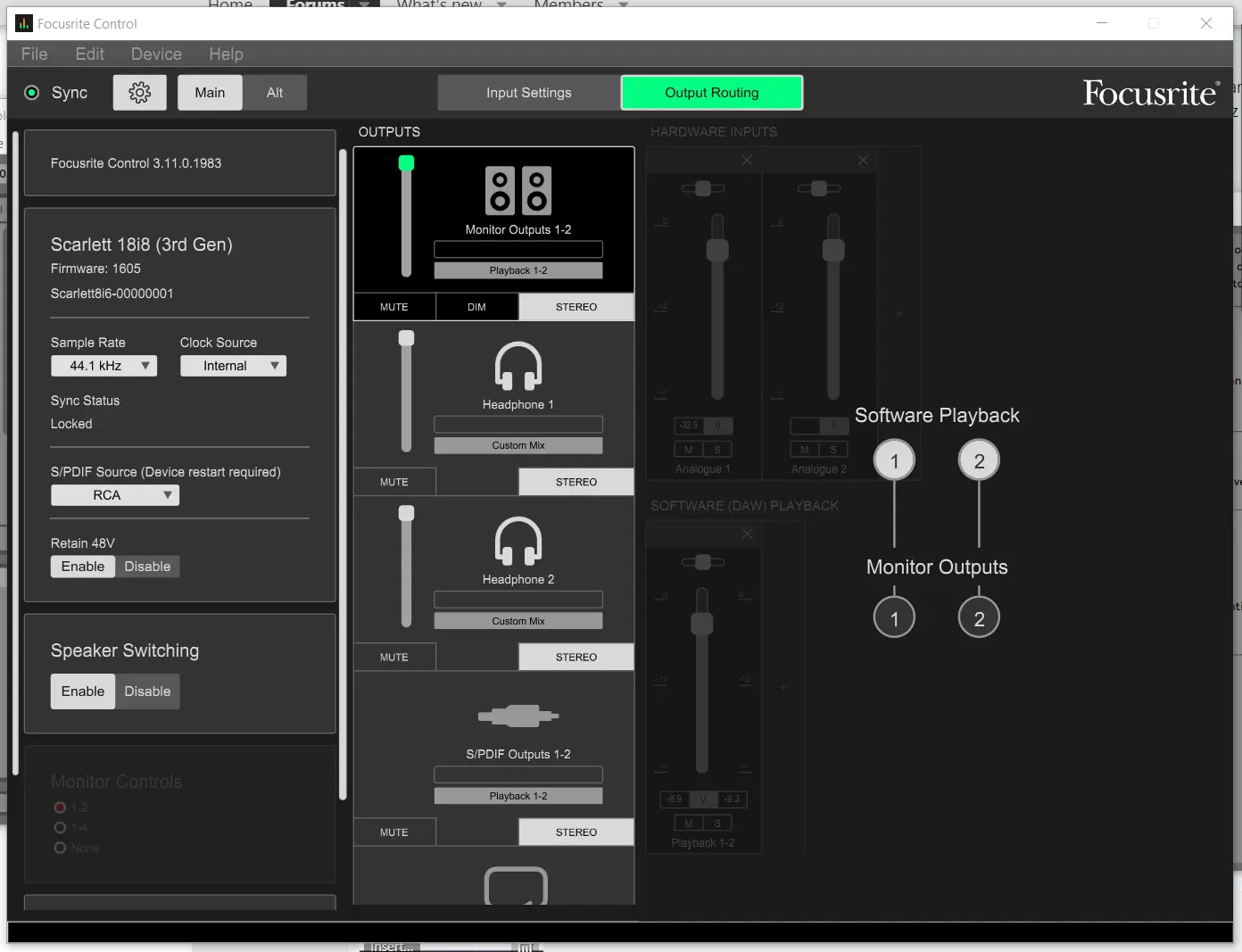Open the S/PDIF Source RCA dropdown
The width and height of the screenshot is (1242, 952).
tap(115, 495)
